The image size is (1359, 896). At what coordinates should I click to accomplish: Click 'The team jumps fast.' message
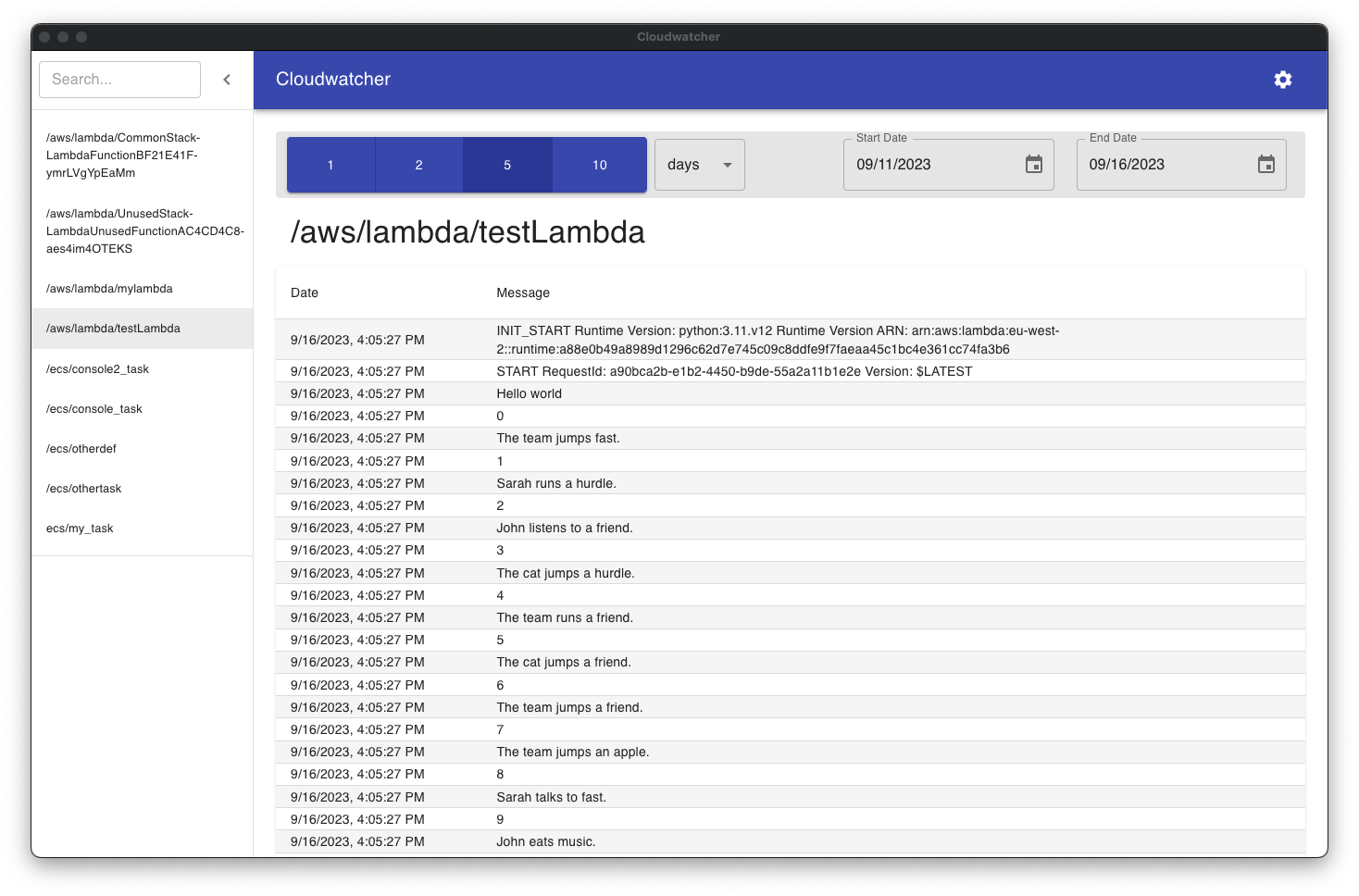tap(558, 438)
